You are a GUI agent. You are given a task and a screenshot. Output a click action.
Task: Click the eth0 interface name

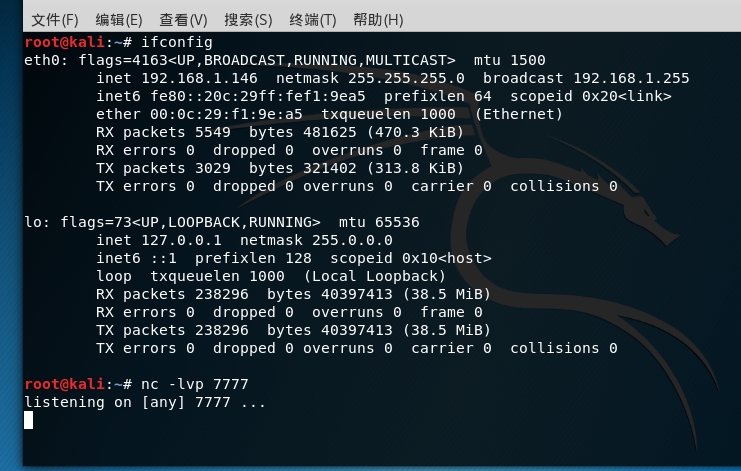tap(41, 60)
